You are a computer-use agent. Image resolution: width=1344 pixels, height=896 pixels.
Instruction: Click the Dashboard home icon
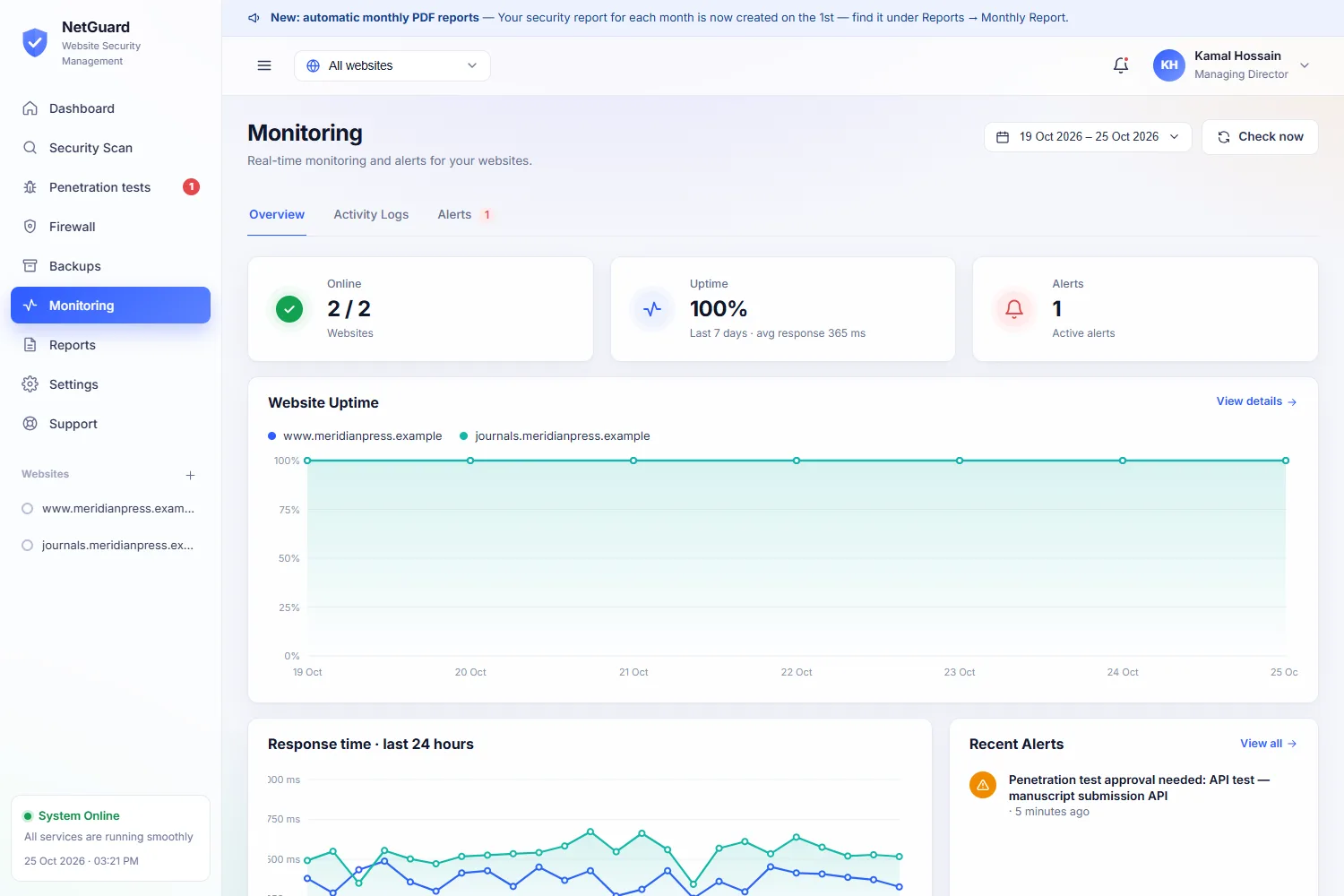30,108
